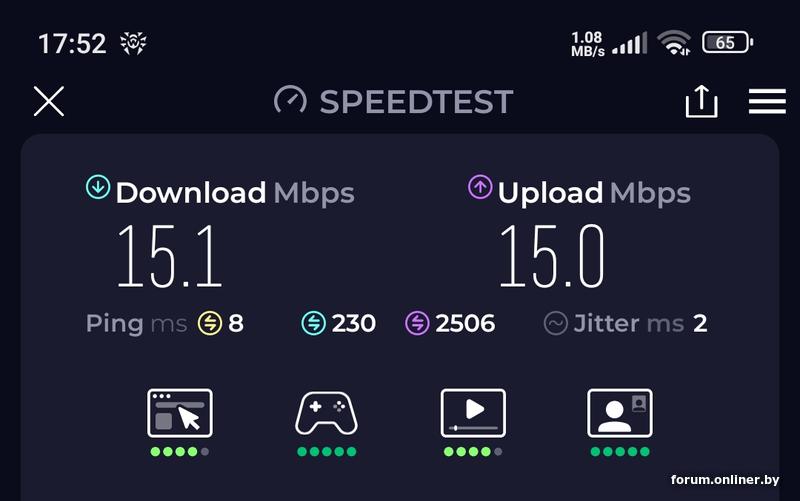Open the gaming controller rating icon

[x=327, y=413]
